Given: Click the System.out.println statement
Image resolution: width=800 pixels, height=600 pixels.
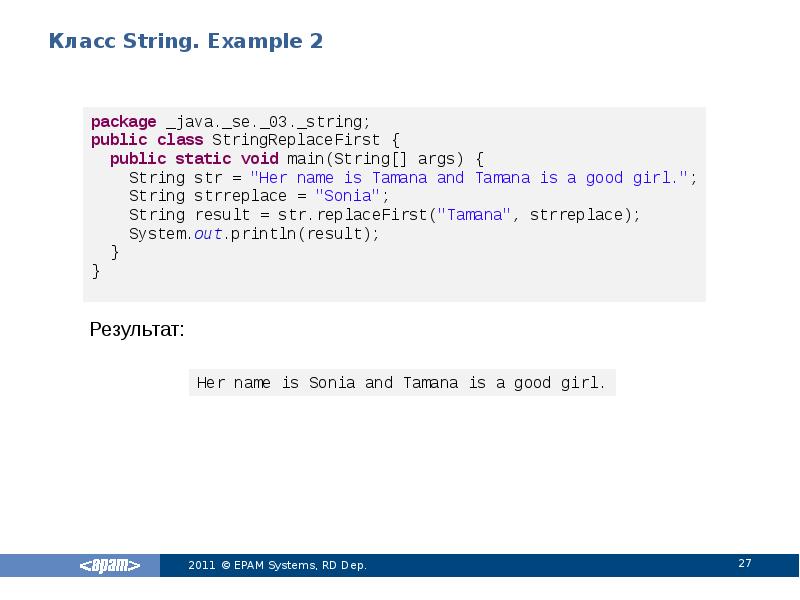Looking at the screenshot, I should pyautogui.click(x=254, y=233).
